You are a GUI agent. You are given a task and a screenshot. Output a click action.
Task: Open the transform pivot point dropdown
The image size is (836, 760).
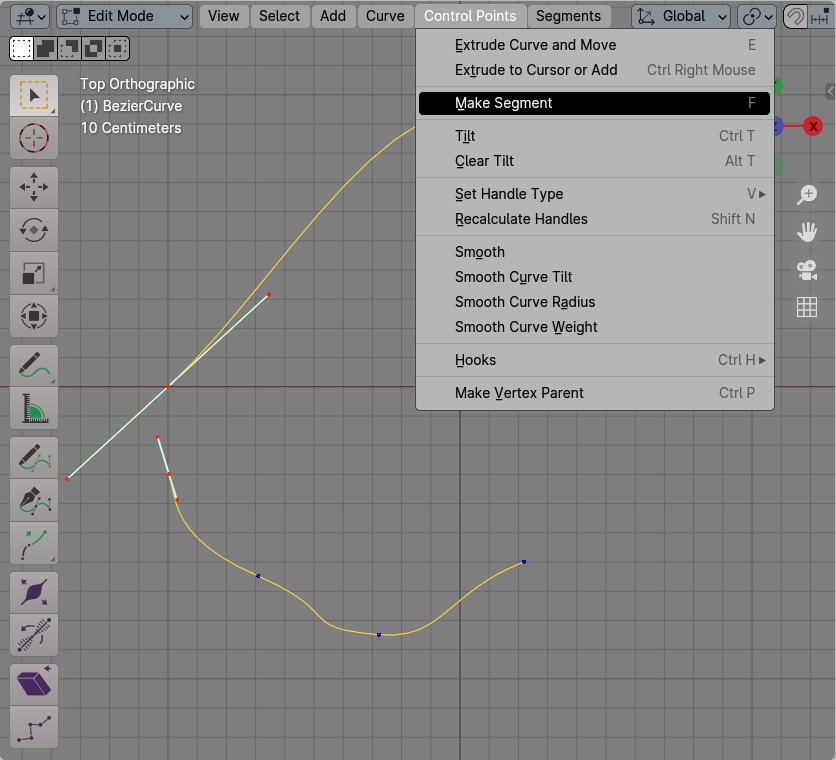[757, 17]
